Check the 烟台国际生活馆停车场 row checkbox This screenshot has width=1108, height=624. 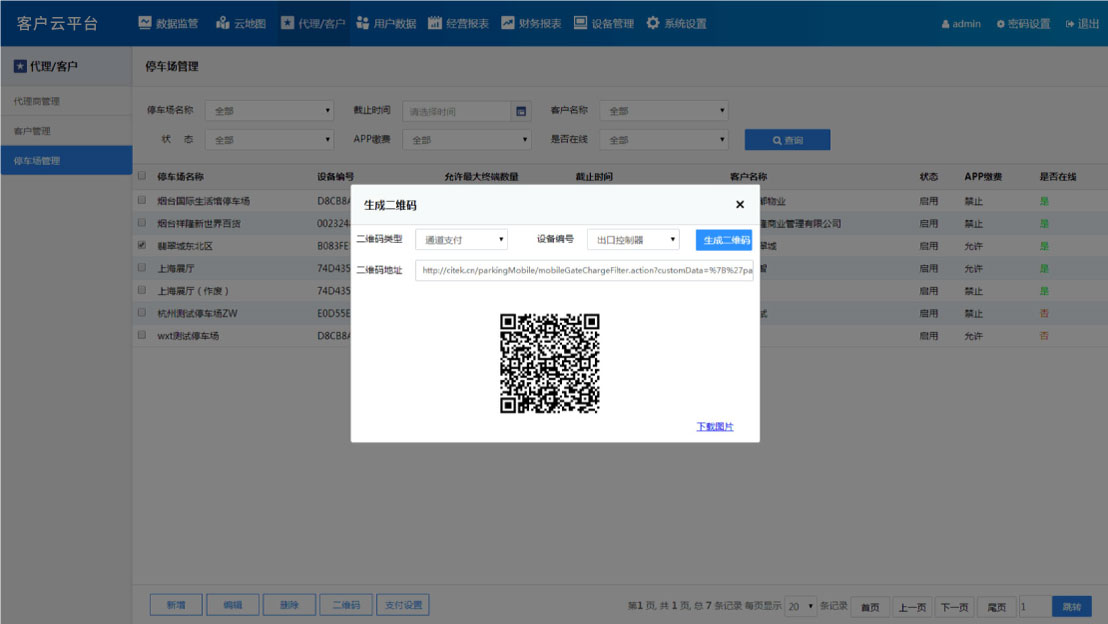point(142,201)
